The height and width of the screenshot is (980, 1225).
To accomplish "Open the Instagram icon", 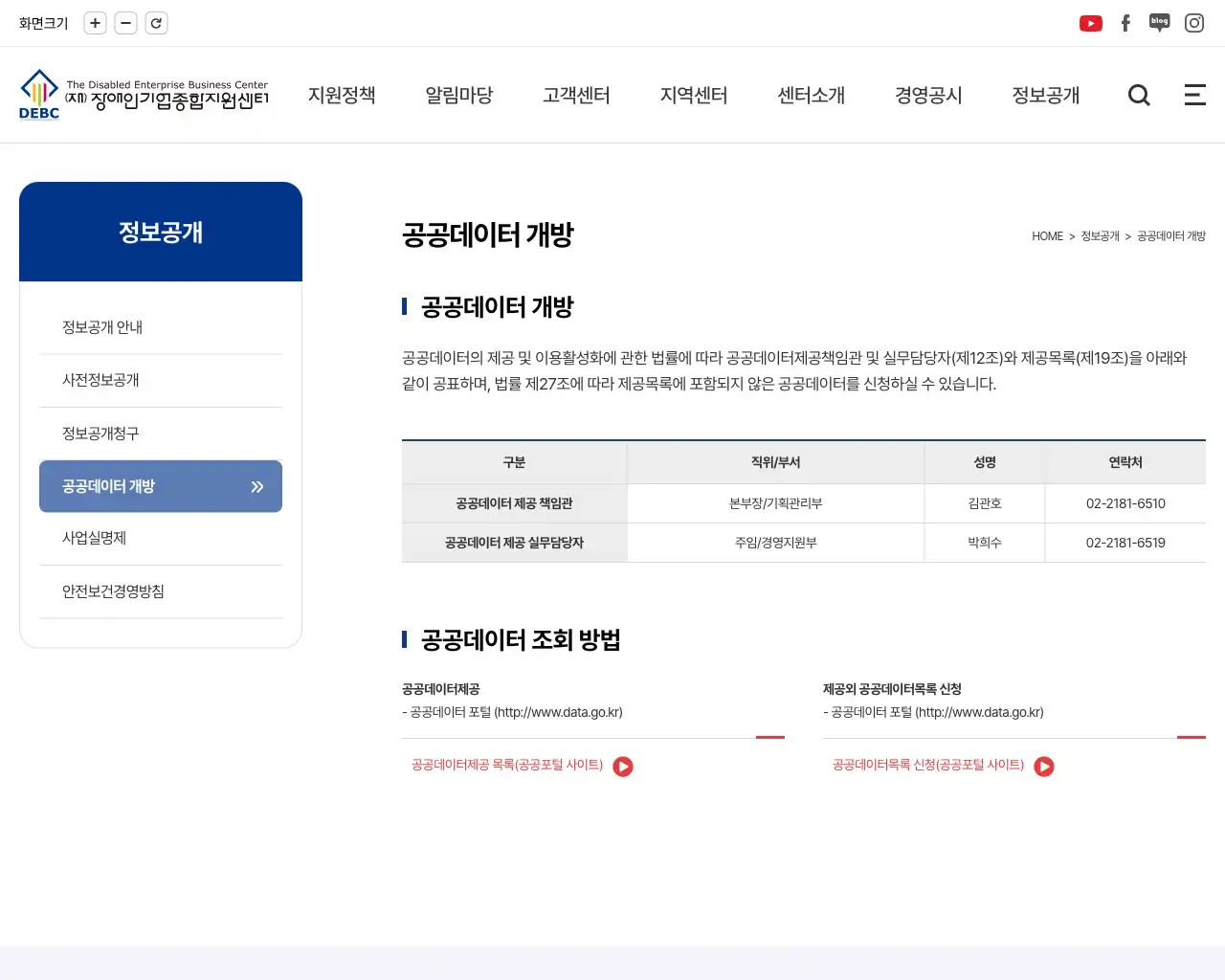I will [1193, 23].
